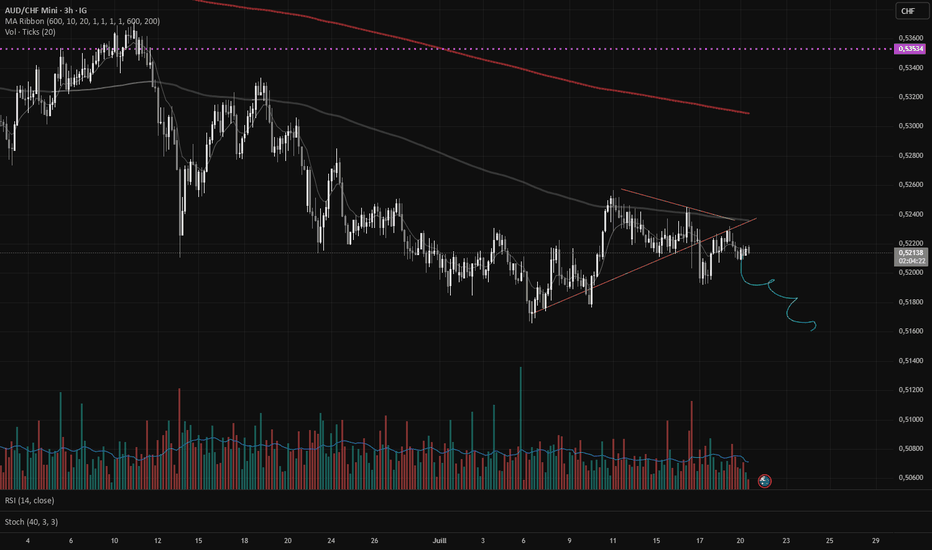This screenshot has width=932, height=550.
Task: Click the RSI (14, close) pane label
Action: (x=29, y=501)
